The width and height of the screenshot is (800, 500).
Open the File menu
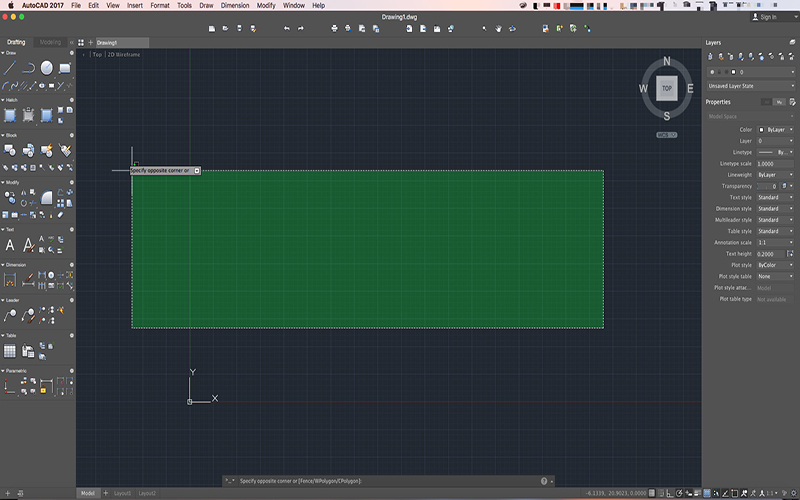(76, 6)
